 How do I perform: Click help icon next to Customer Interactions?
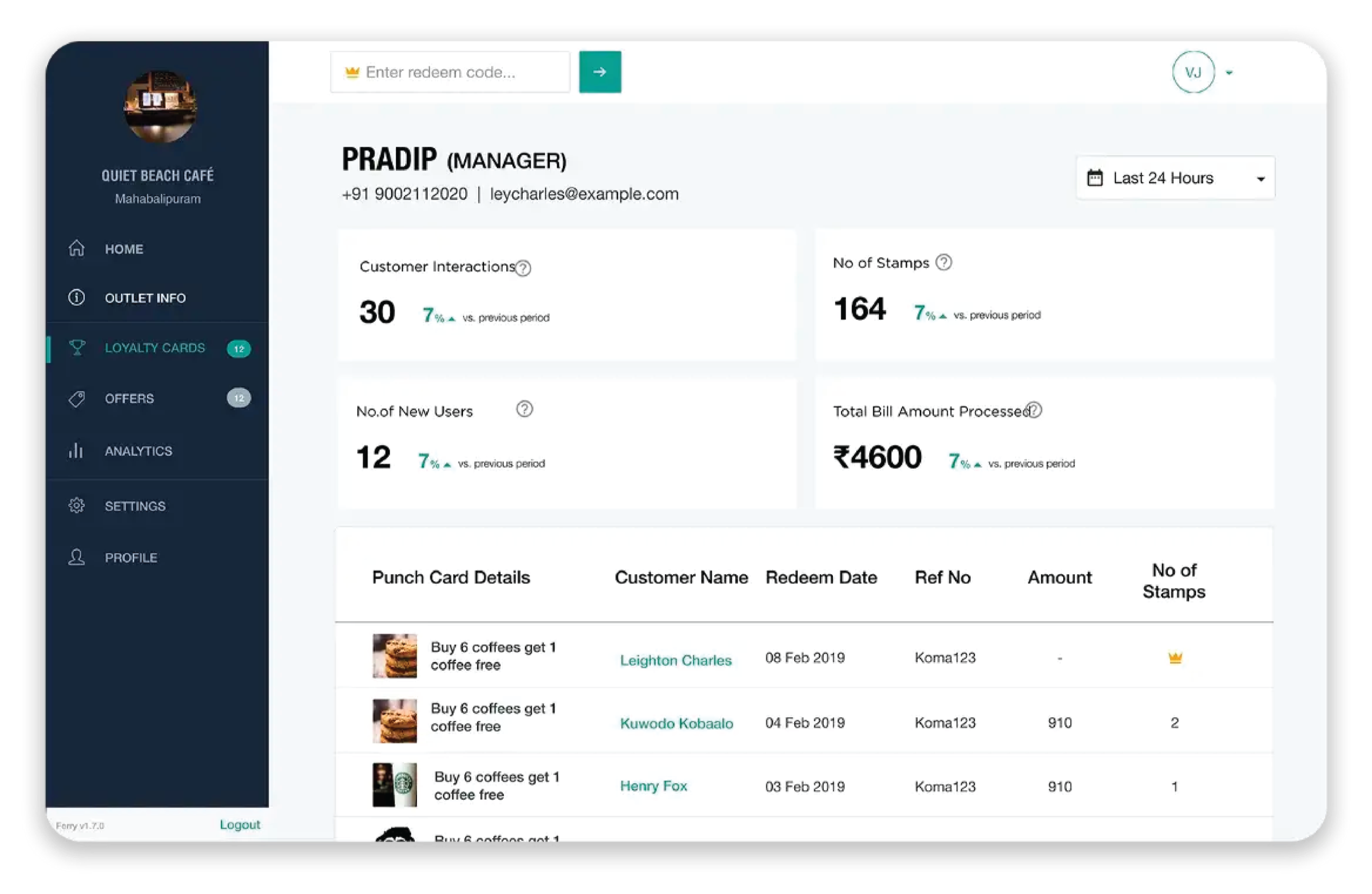coord(523,268)
